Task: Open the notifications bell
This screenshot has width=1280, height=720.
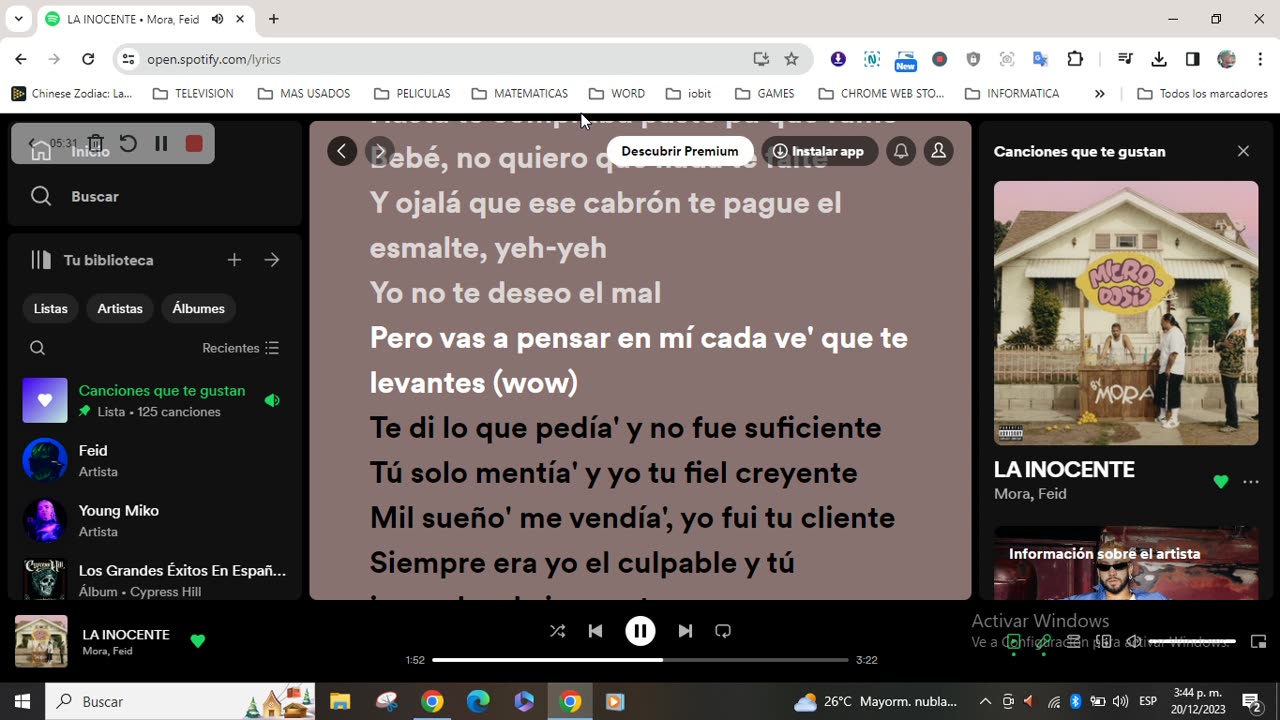Action: click(901, 151)
